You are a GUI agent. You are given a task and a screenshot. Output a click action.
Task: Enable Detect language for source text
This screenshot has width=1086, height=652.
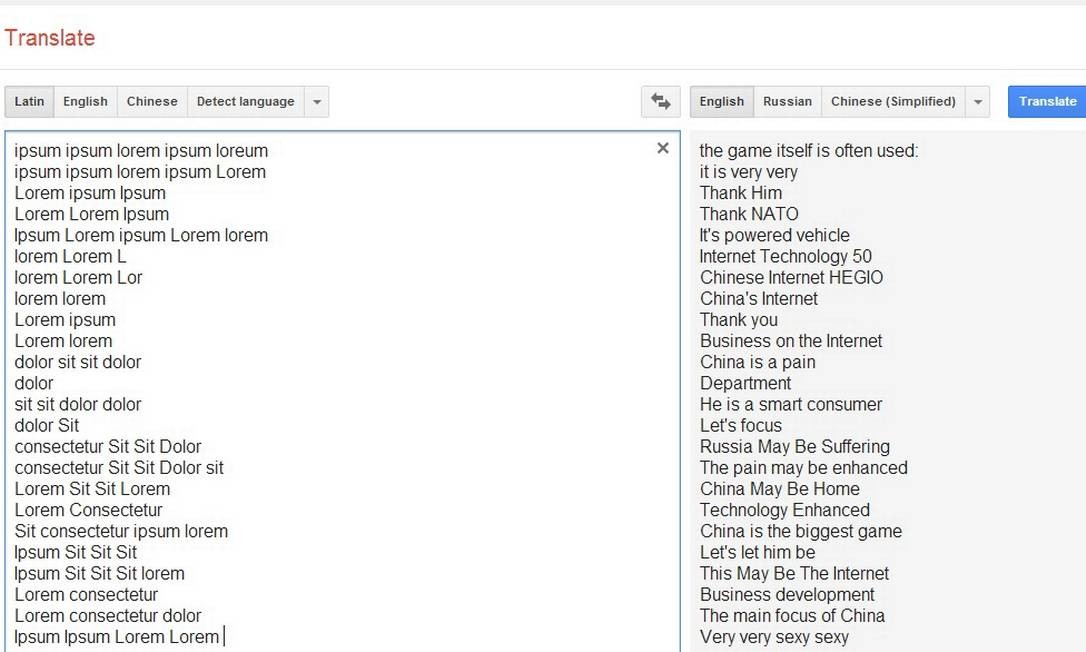tap(245, 102)
